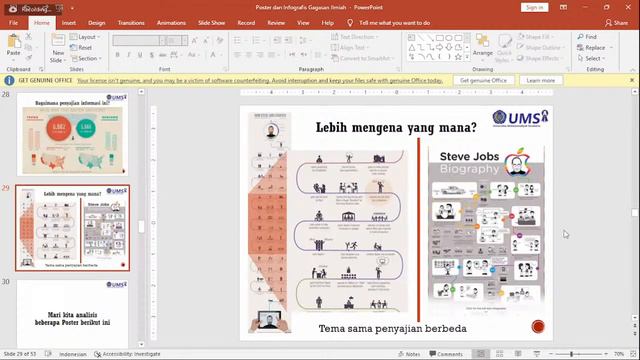Select the Triangle shape in shapes gallery

[x=411, y=47]
